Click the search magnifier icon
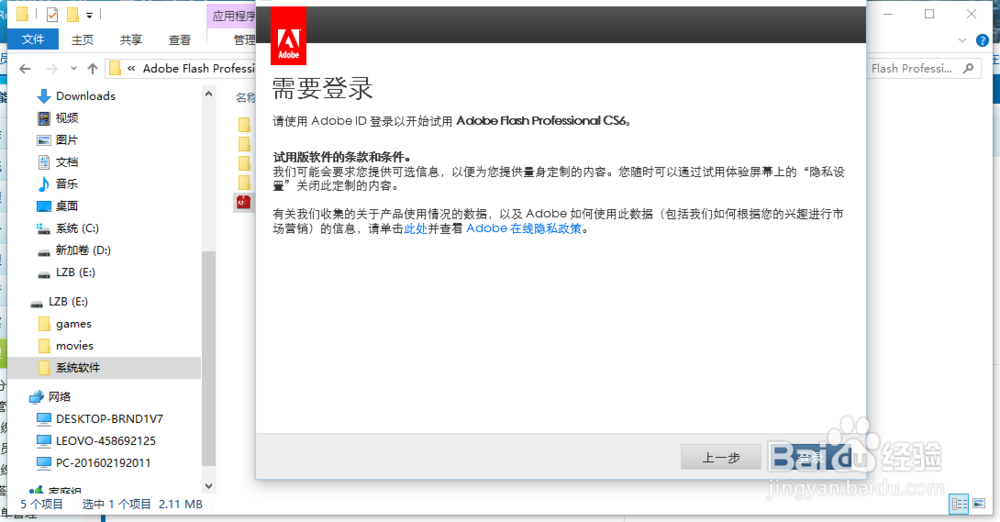1000x522 pixels. pyautogui.click(x=968, y=68)
